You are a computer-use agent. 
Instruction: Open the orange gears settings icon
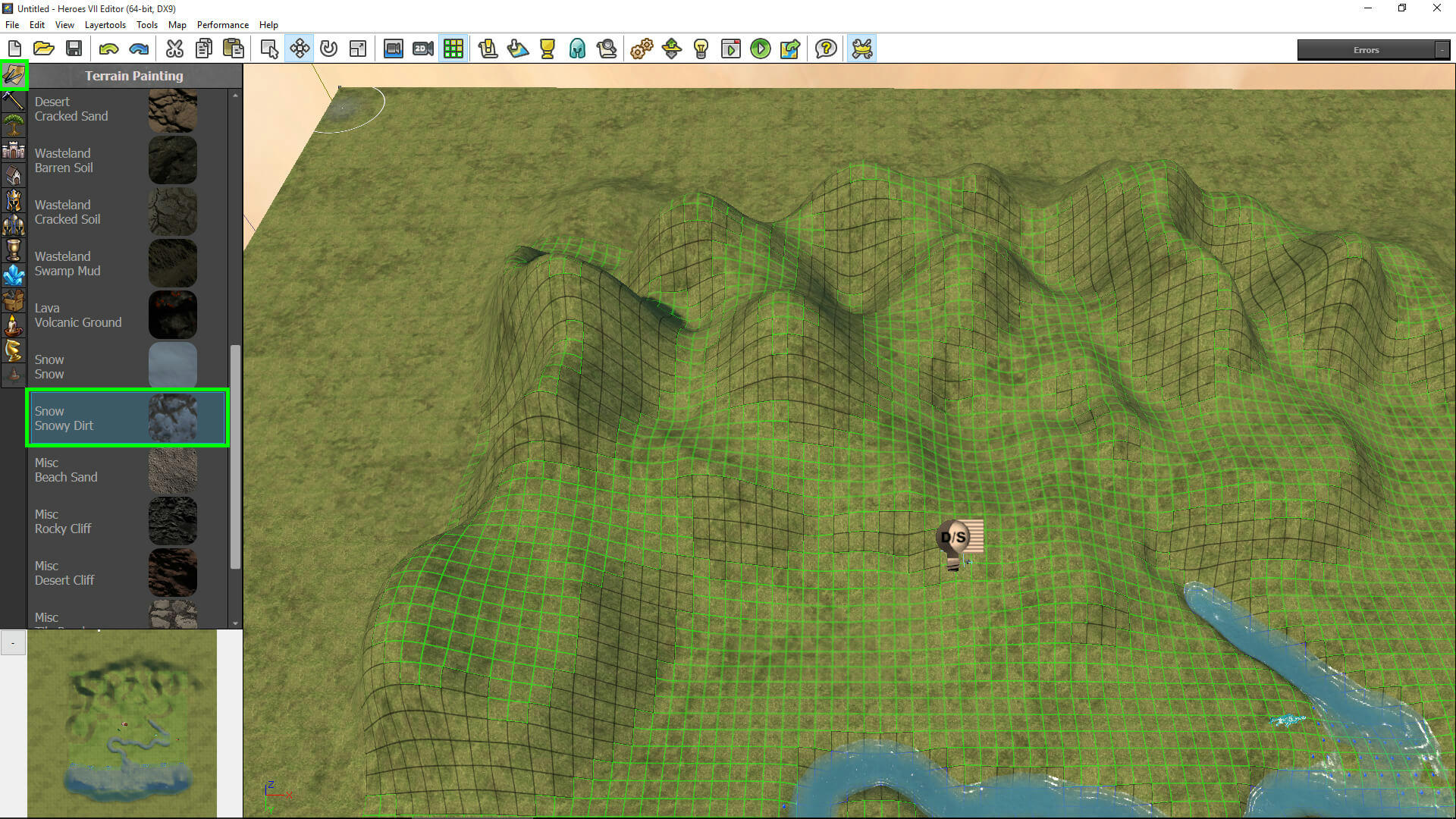point(642,49)
